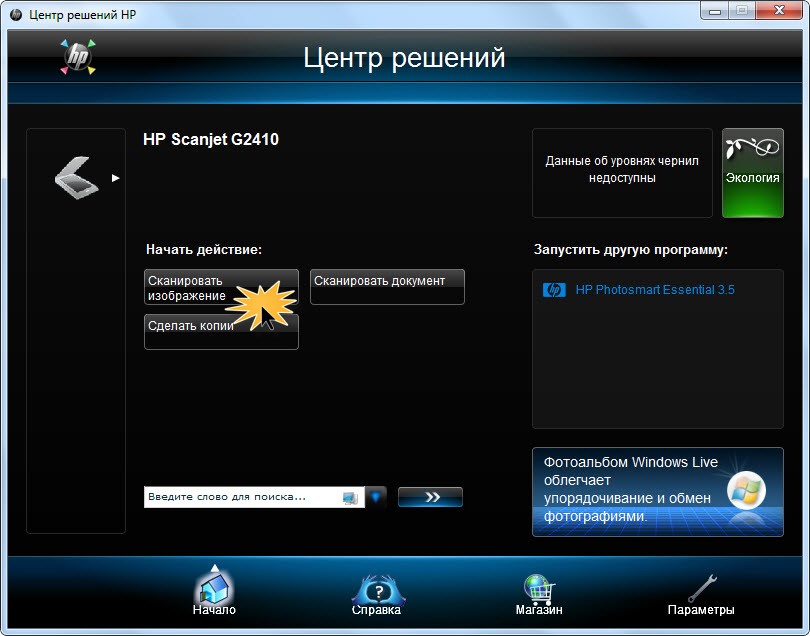Click Сделать копии button
810x636 pixels.
click(221, 332)
